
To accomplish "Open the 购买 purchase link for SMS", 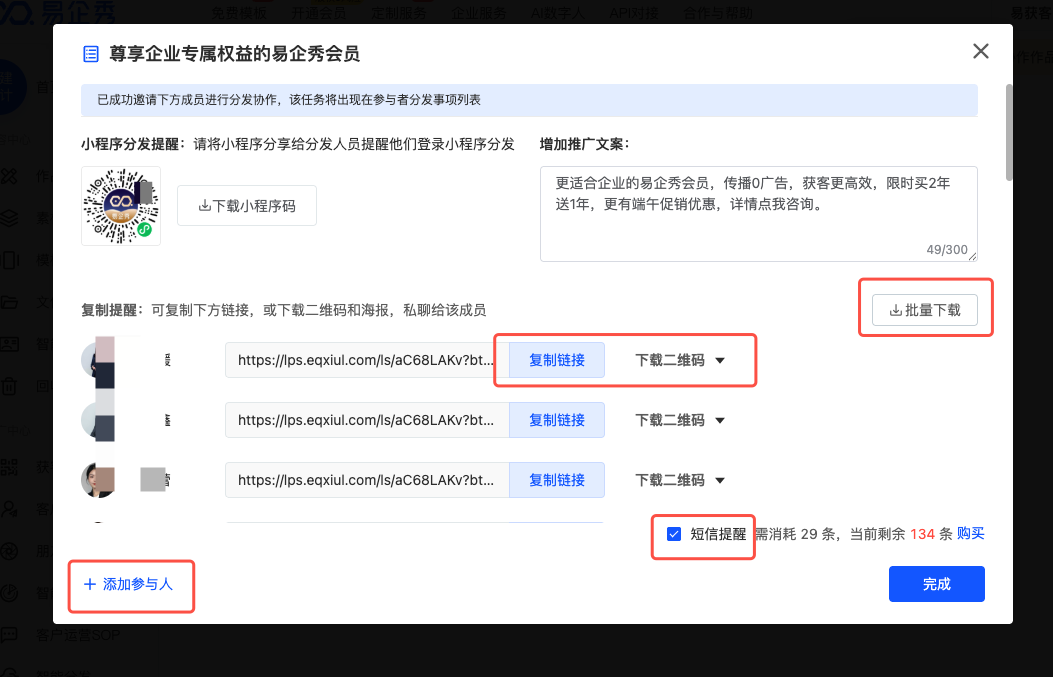I will pos(970,533).
